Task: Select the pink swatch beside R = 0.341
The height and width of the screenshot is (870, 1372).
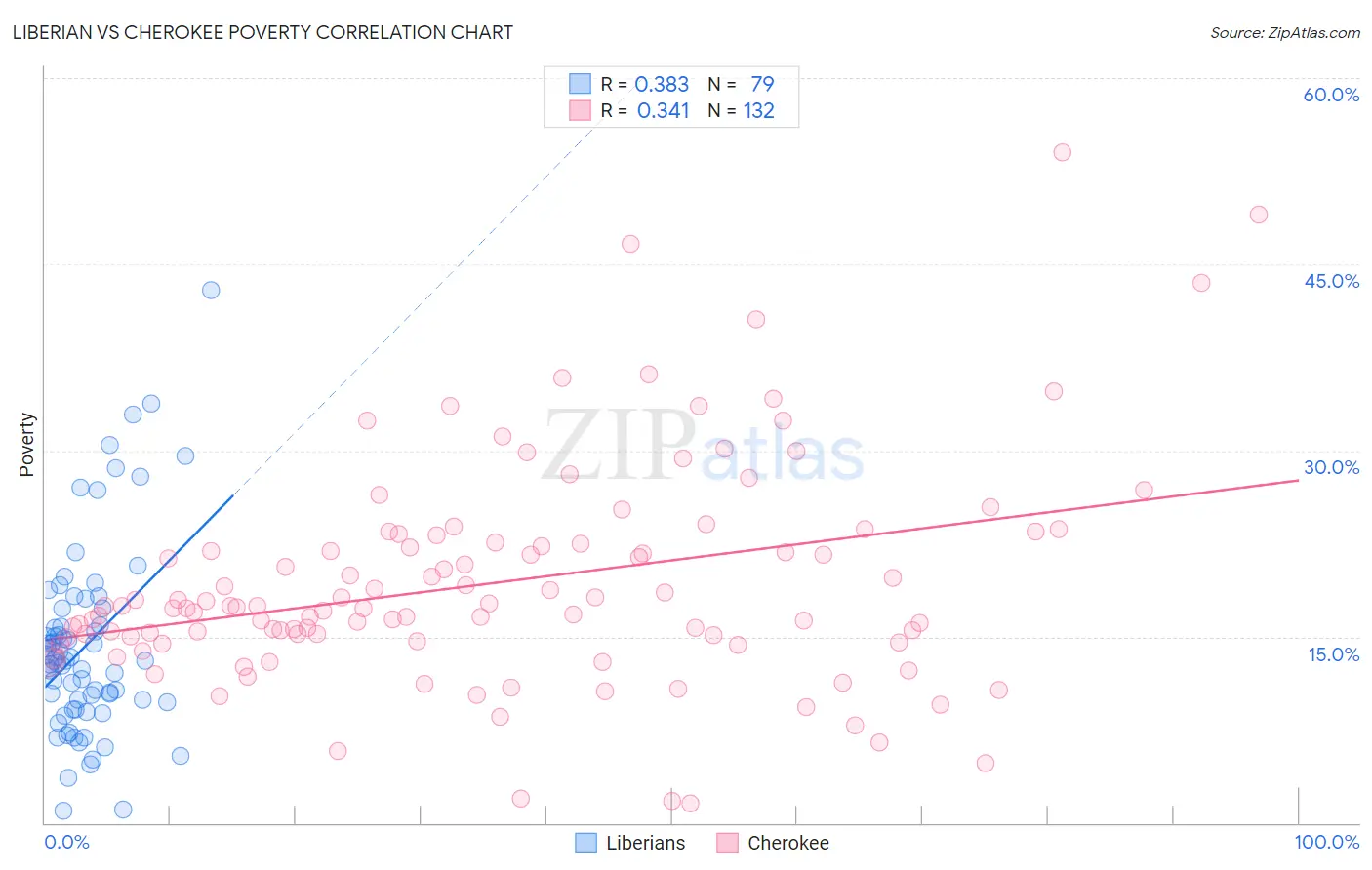Action: [580, 110]
